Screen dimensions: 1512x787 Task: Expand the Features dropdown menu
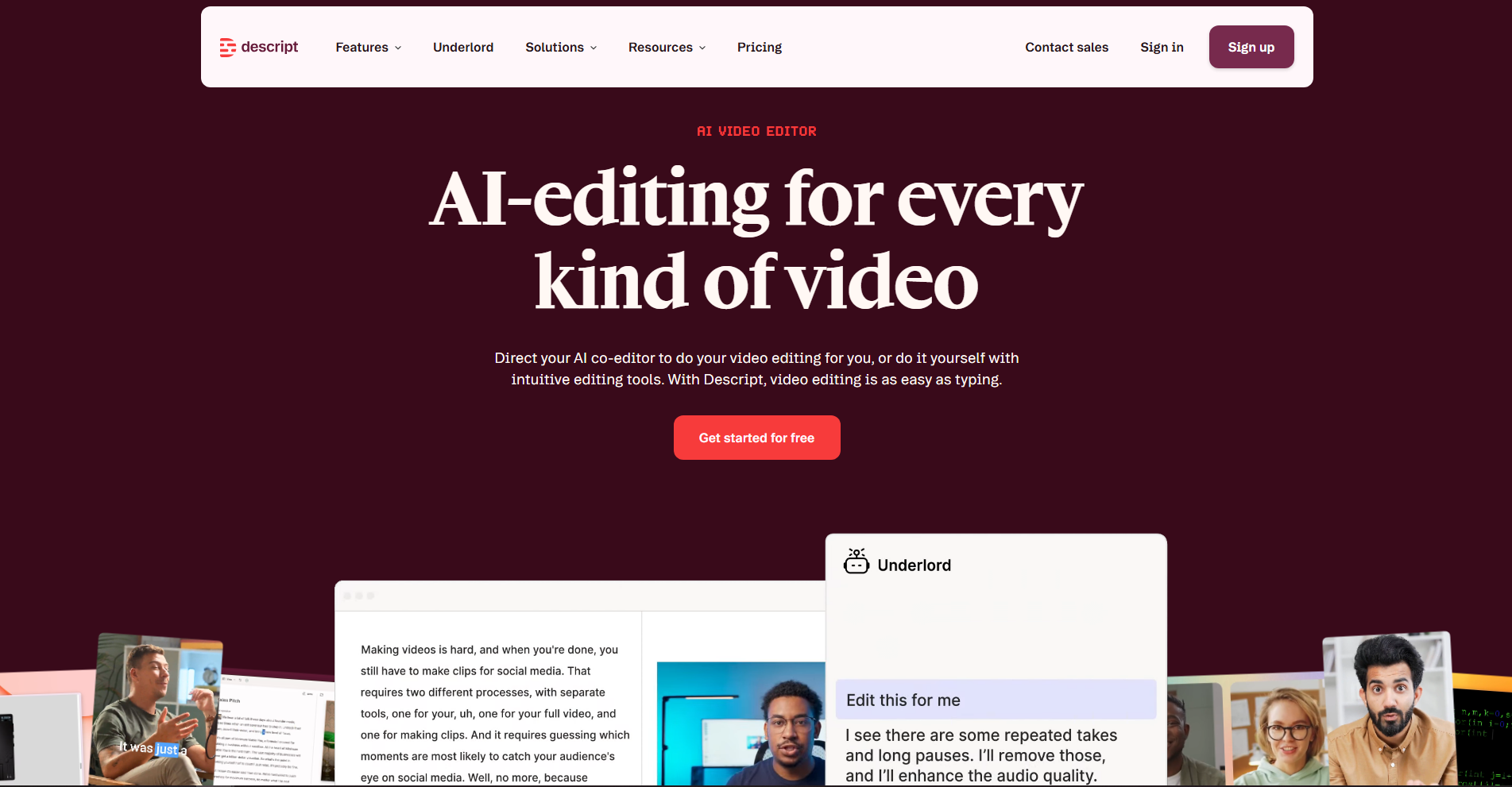pos(369,48)
